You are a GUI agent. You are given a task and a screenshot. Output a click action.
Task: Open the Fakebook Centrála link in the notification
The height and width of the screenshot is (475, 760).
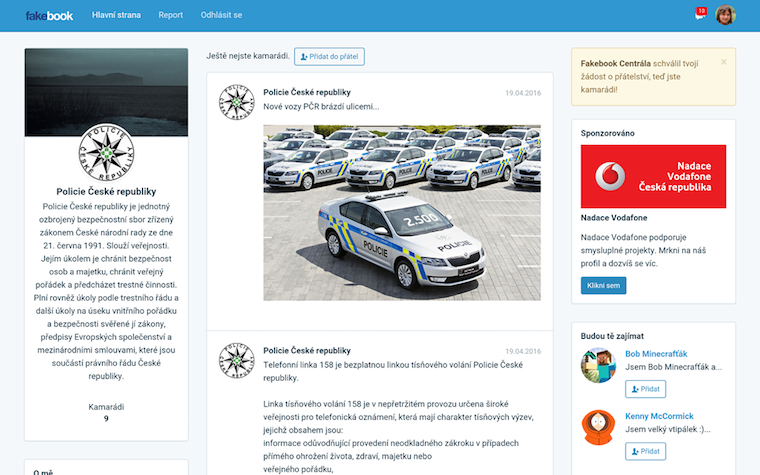click(x=616, y=63)
